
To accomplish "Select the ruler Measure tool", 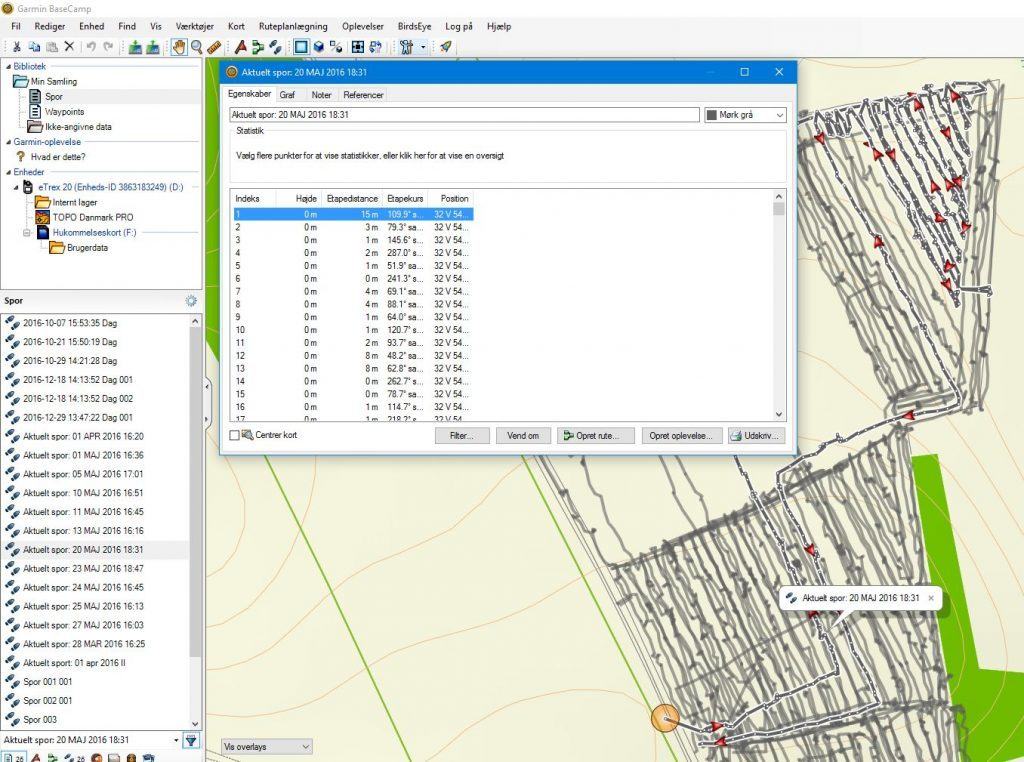I will [214, 47].
